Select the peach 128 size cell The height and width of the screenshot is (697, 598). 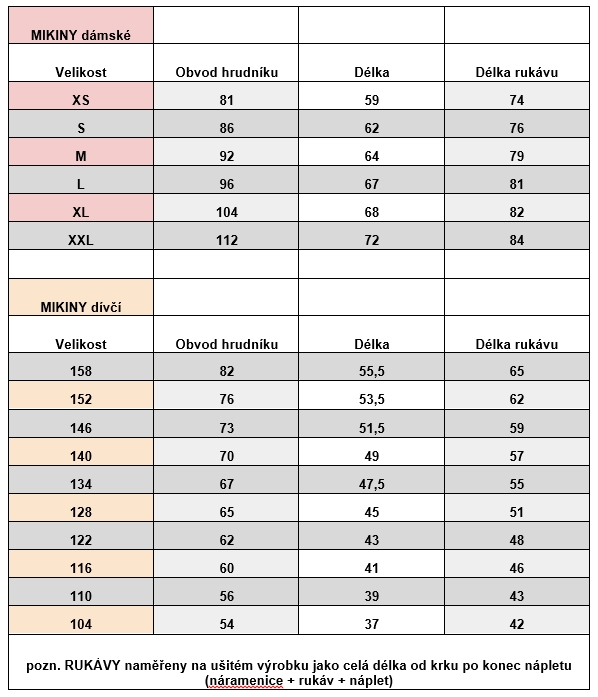(x=81, y=508)
